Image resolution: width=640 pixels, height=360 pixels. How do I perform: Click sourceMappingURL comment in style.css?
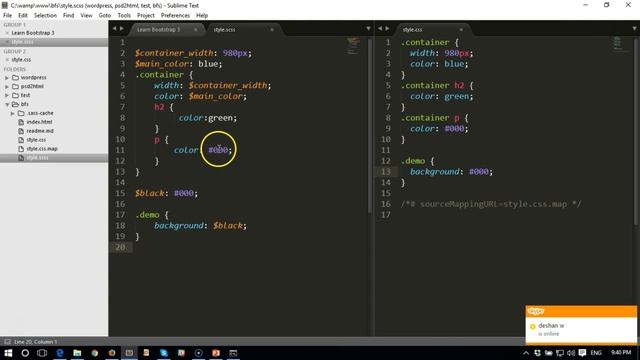point(491,204)
